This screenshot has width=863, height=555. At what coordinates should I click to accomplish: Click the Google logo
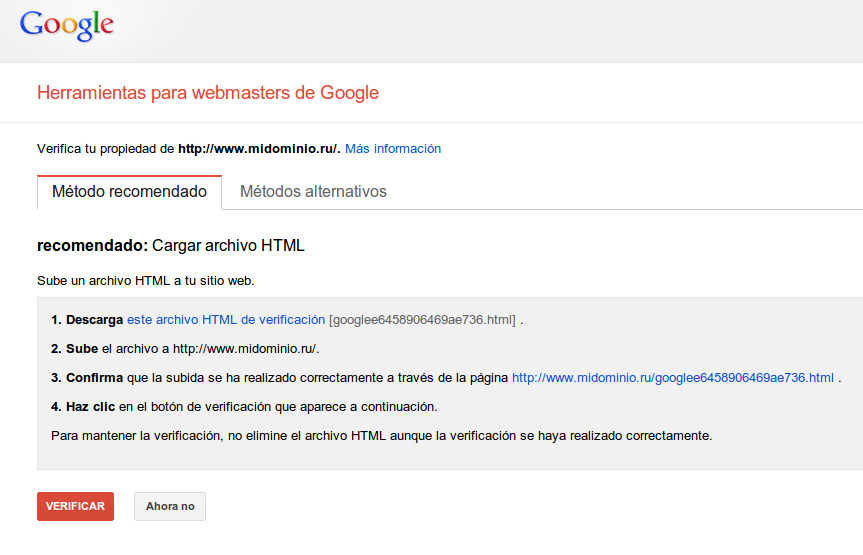tap(67, 25)
